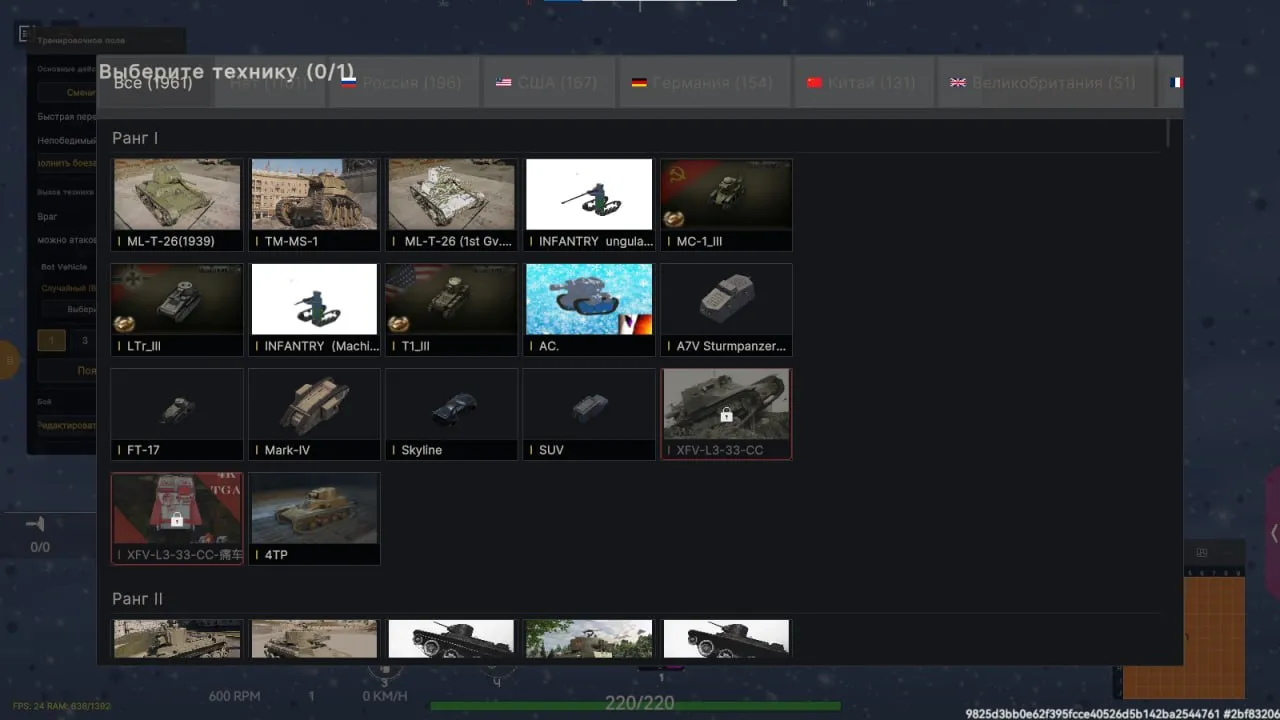1280x720 pixels.
Task: Select the Mark-IV tank icon
Action: pos(314,414)
